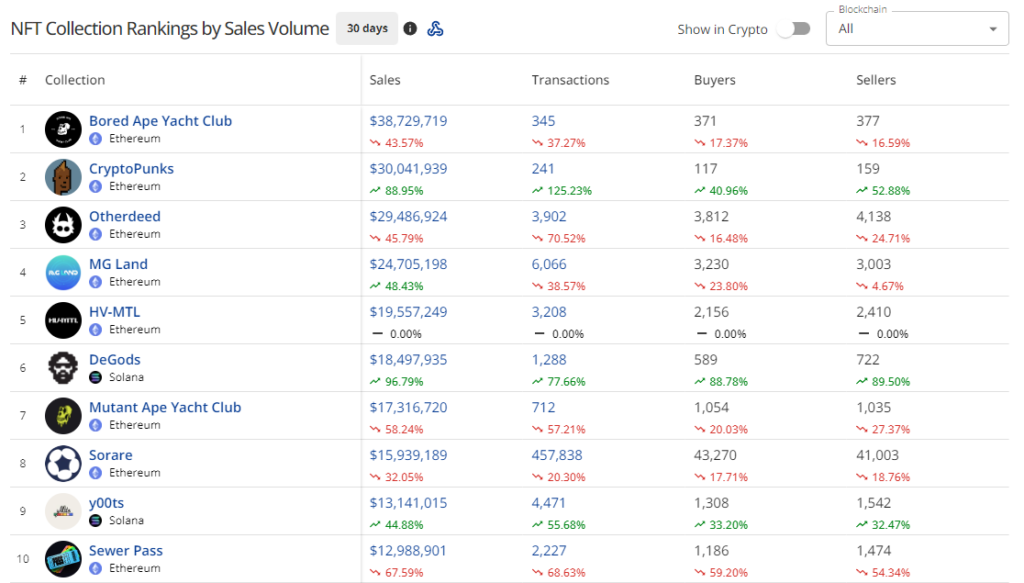Click the y00ts collection avatar

[63, 511]
